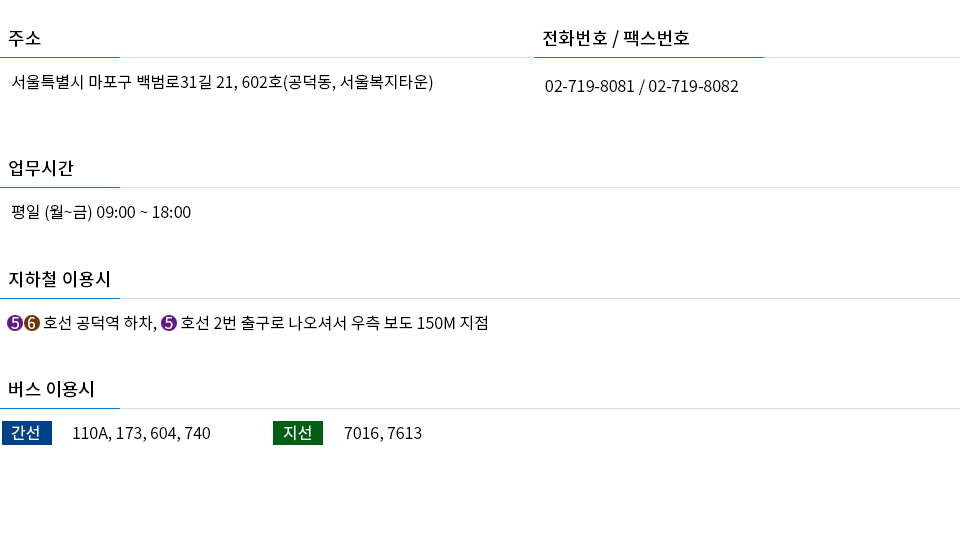Click the green 지선 bus badge
Image resolution: width=960 pixels, height=550 pixels.
[298, 433]
